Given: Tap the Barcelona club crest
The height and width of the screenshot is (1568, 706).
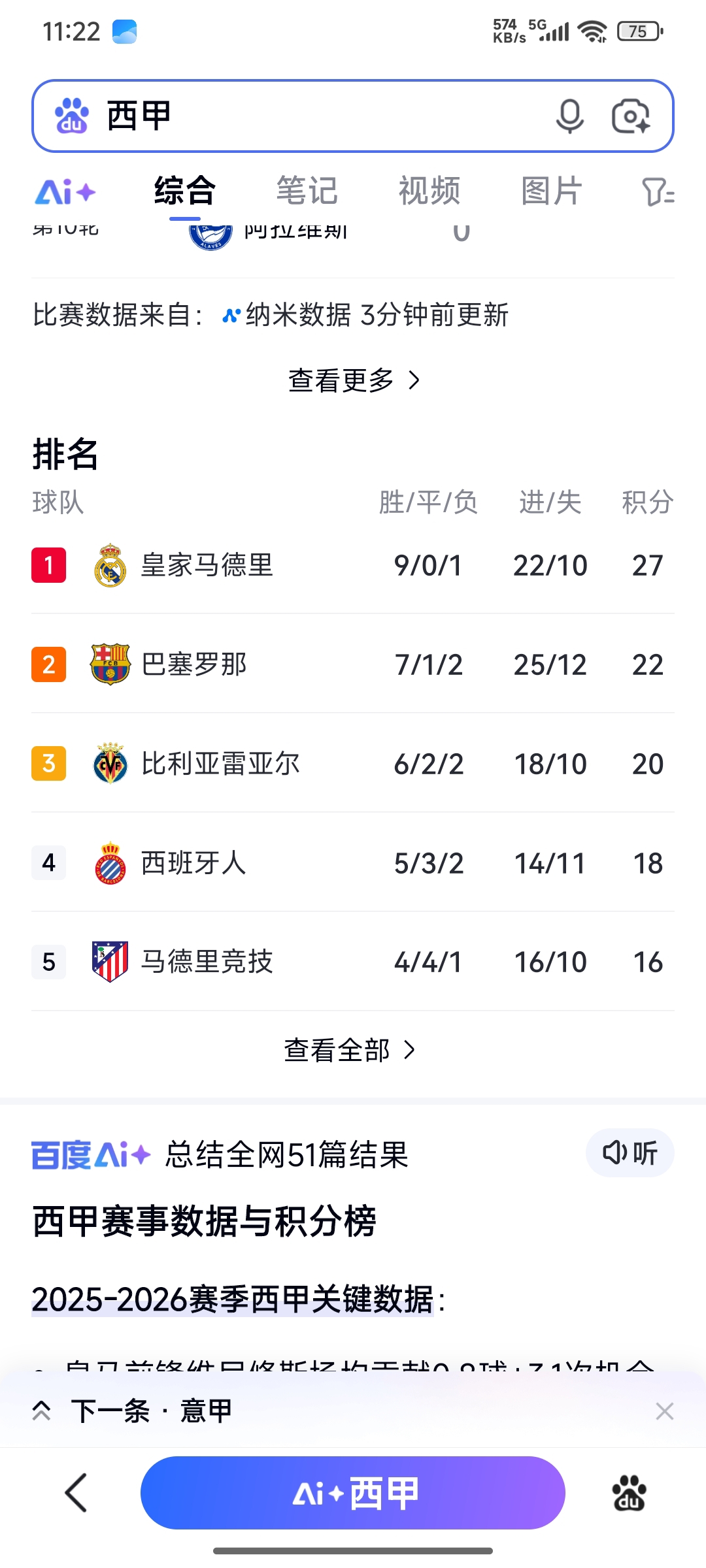Looking at the screenshot, I should [x=110, y=664].
